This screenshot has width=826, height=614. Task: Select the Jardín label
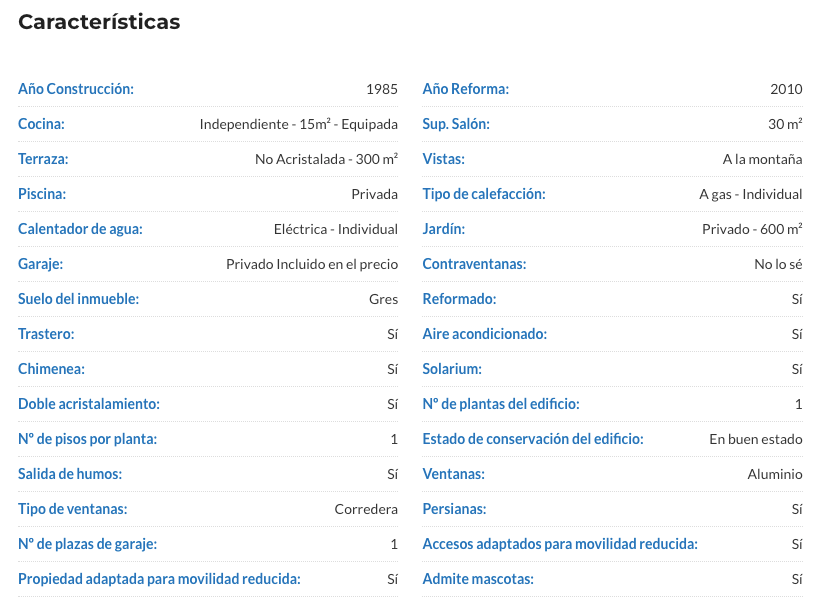[x=444, y=229]
